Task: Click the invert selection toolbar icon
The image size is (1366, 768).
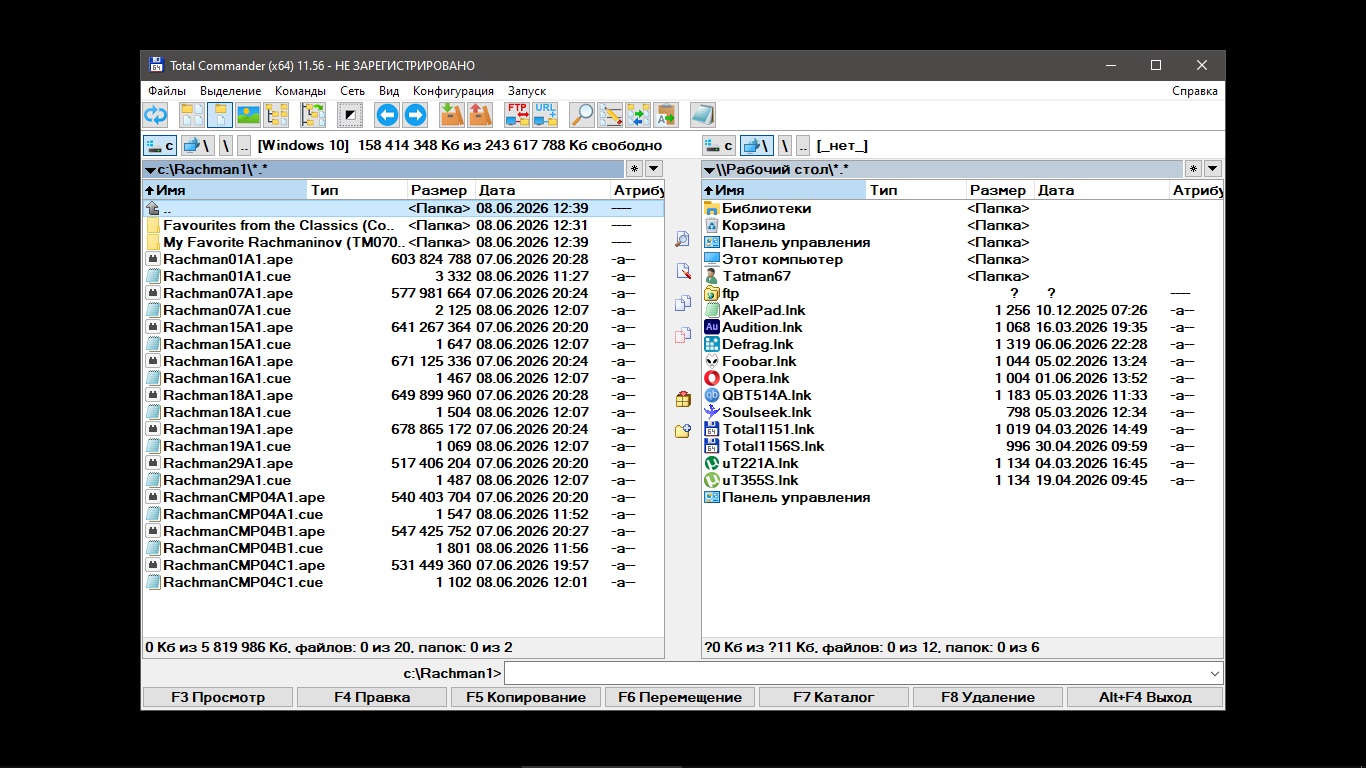Action: (x=350, y=115)
